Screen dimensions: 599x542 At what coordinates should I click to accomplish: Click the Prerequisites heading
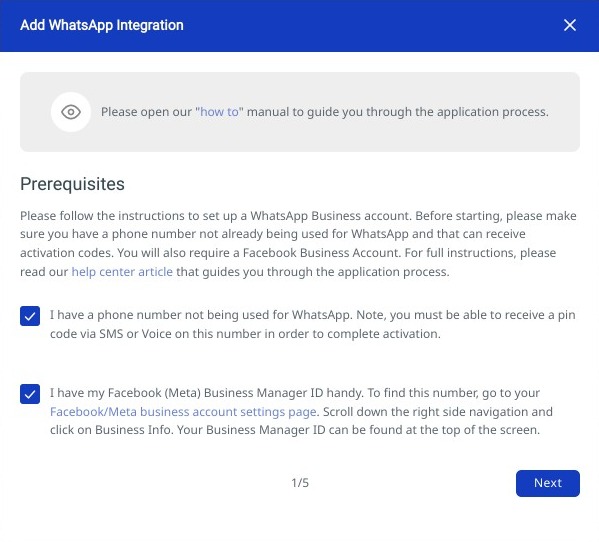(72, 184)
